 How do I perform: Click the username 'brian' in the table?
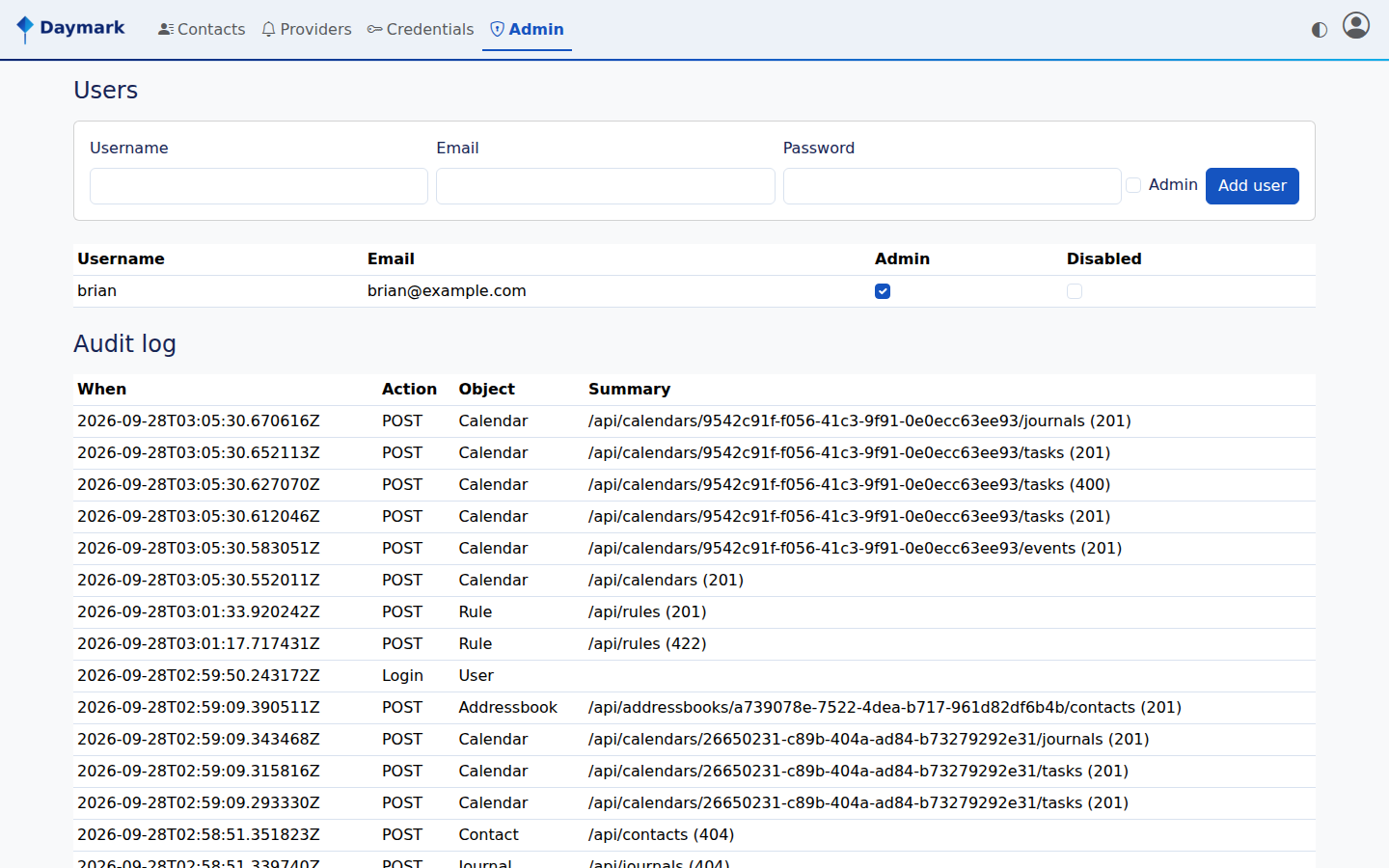(96, 291)
